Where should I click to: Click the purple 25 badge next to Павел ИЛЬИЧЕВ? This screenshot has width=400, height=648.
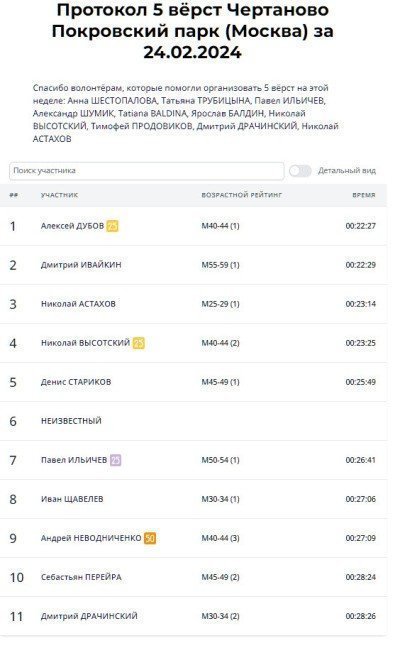pos(116,460)
